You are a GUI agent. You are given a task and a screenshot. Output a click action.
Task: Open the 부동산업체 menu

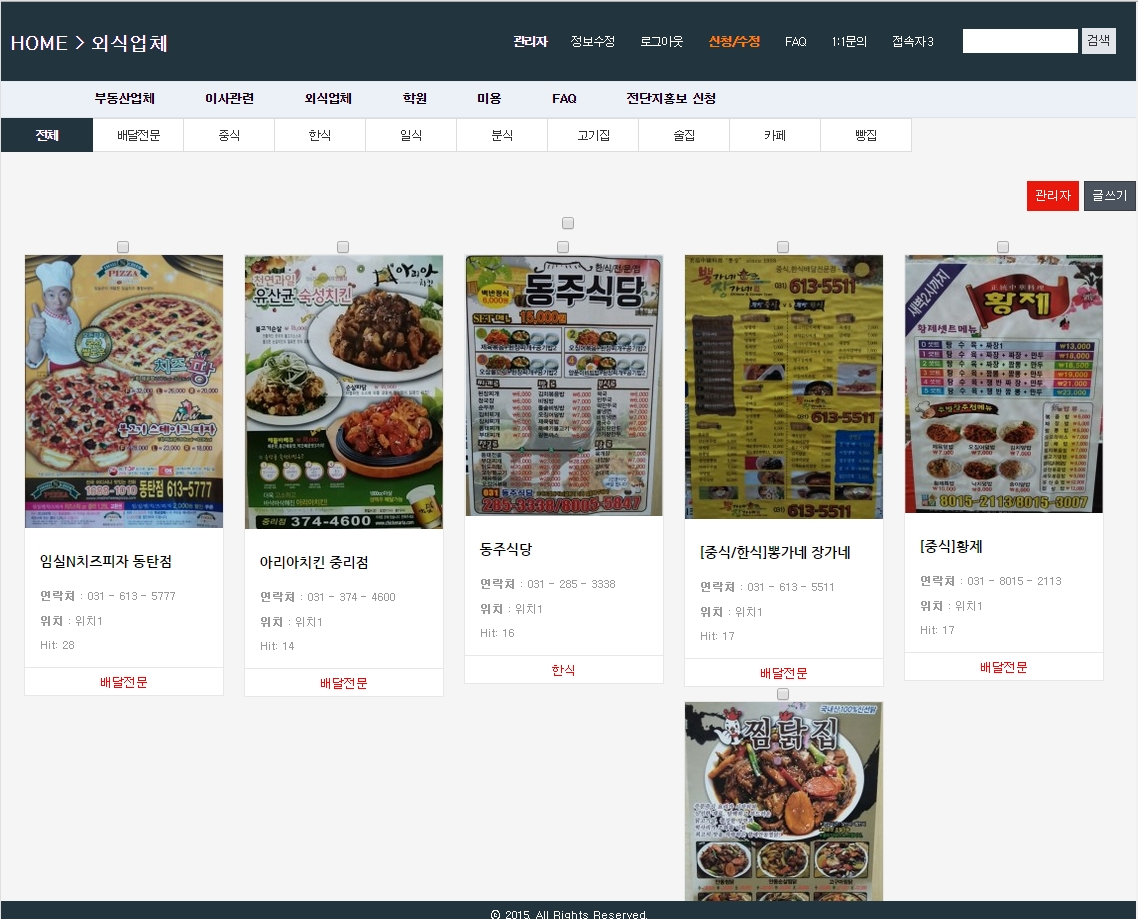click(x=125, y=99)
